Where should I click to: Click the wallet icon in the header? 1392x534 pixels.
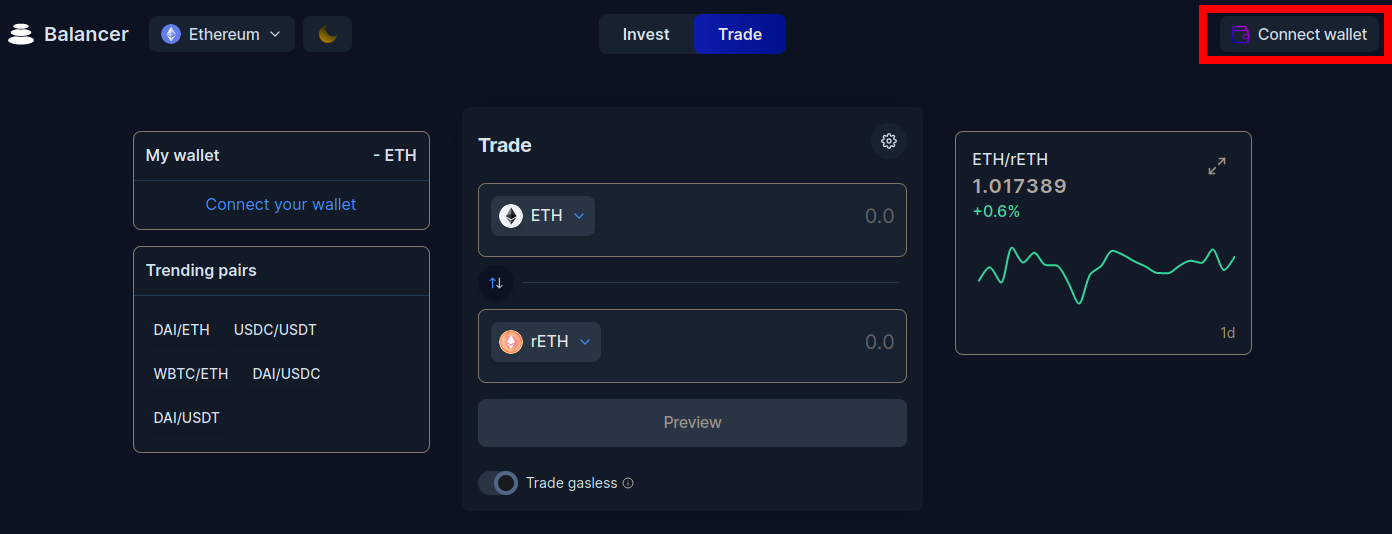coord(1240,34)
